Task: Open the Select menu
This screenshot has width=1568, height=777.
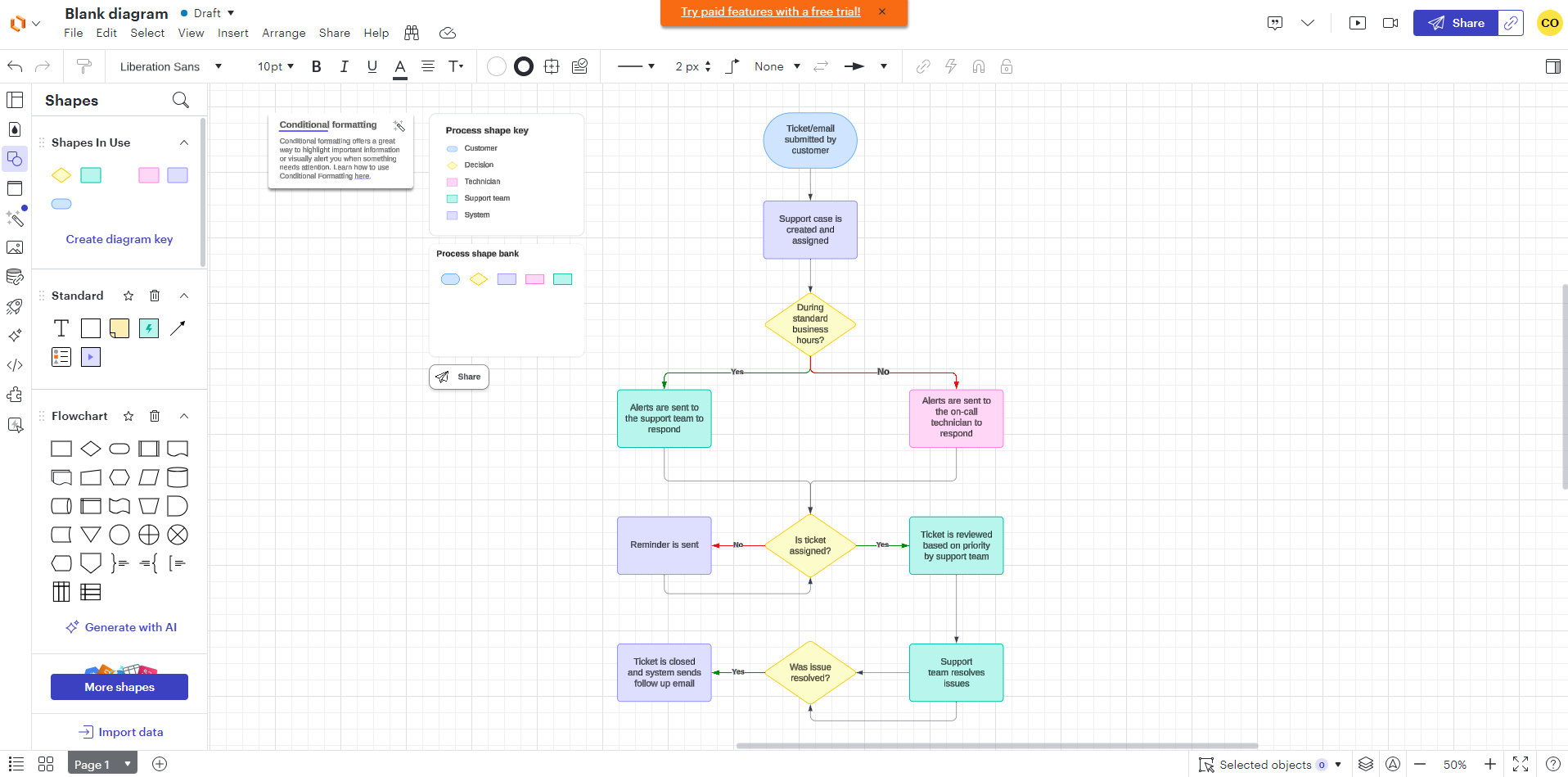Action: point(147,33)
